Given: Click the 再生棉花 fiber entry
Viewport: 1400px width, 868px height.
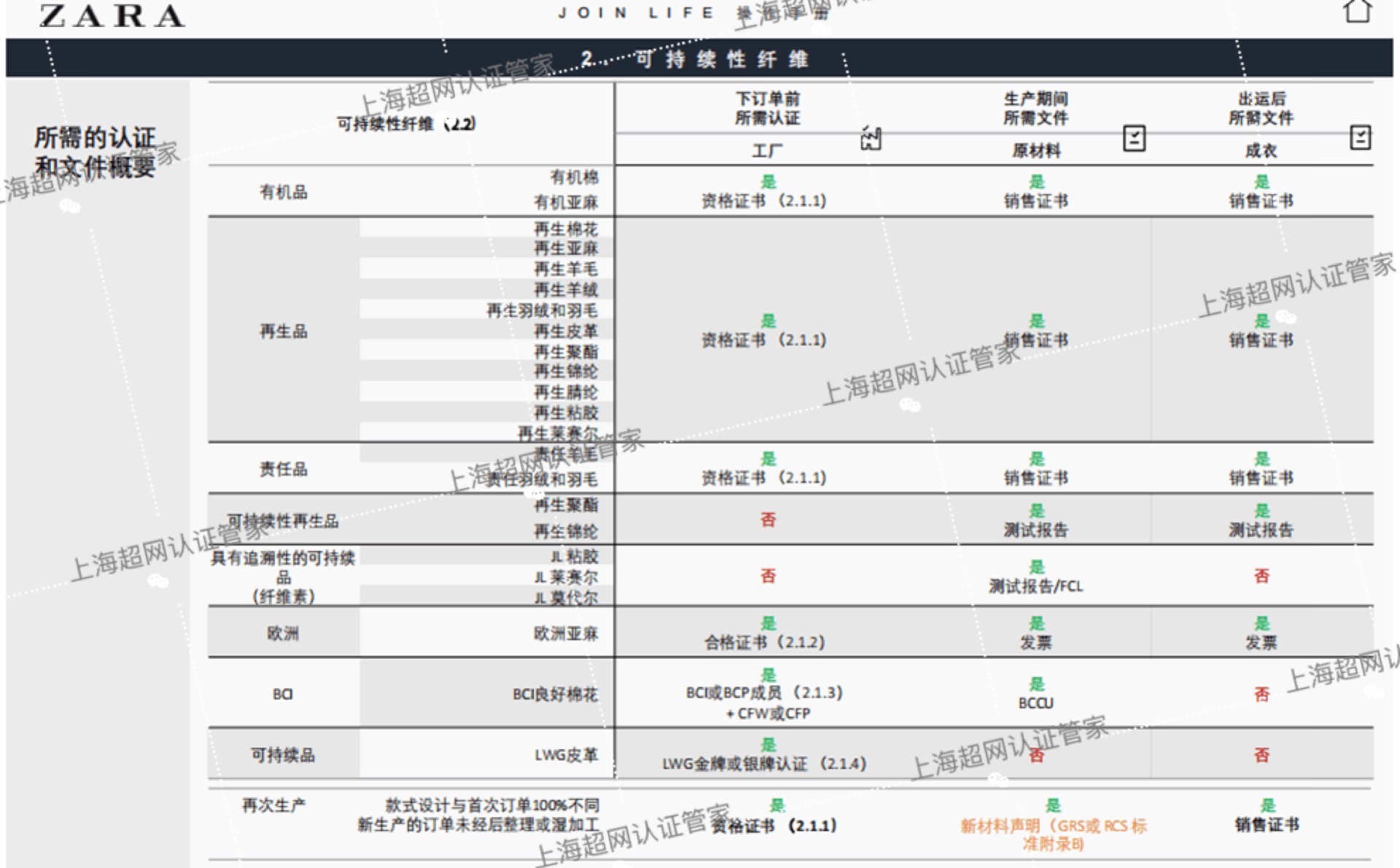Looking at the screenshot, I should 566,229.
